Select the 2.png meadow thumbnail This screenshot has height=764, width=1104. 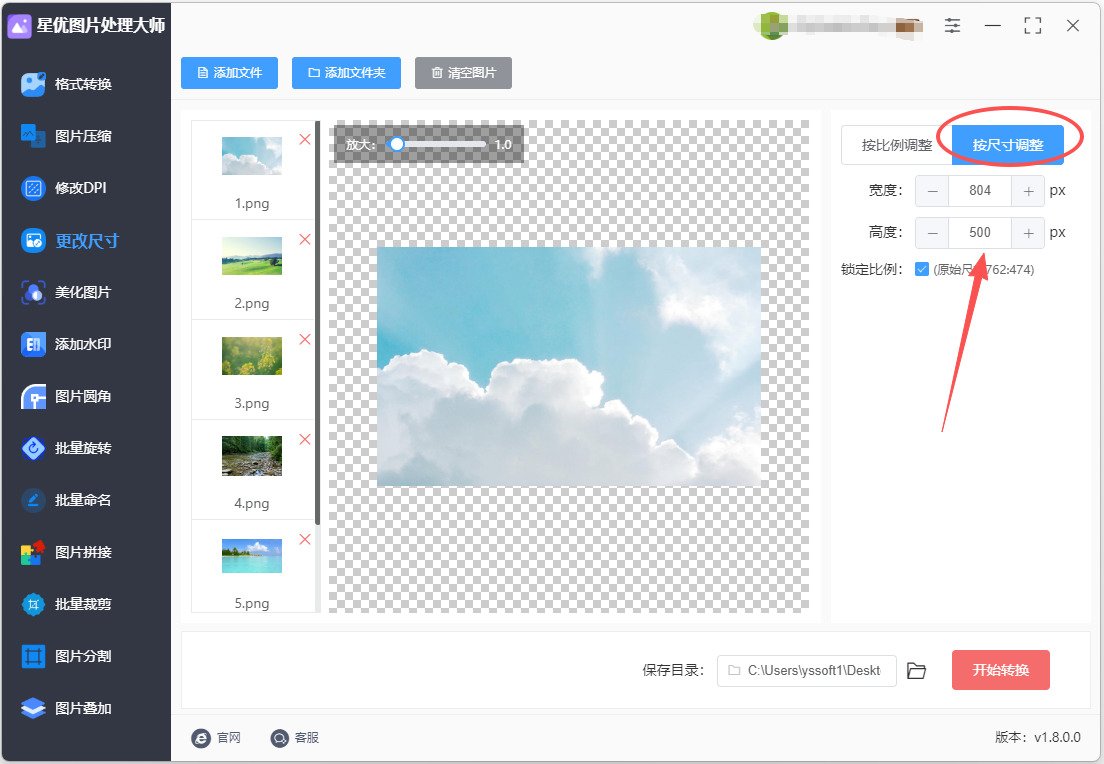[252, 256]
